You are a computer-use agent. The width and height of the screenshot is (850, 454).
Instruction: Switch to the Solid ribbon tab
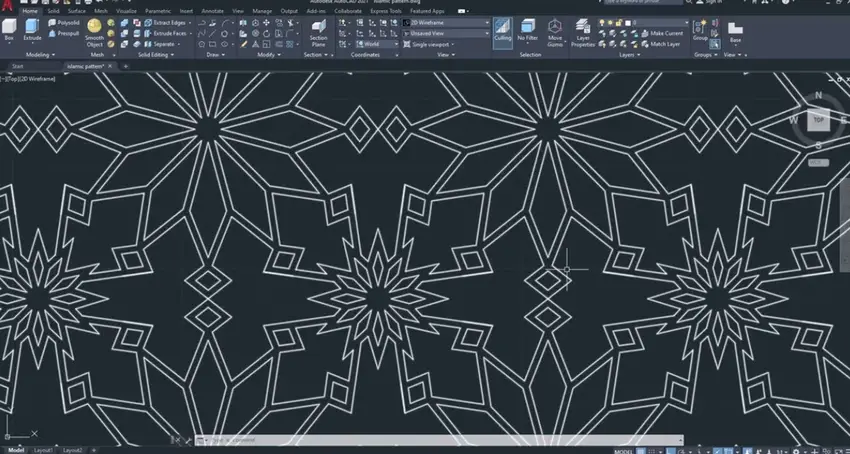click(53, 11)
